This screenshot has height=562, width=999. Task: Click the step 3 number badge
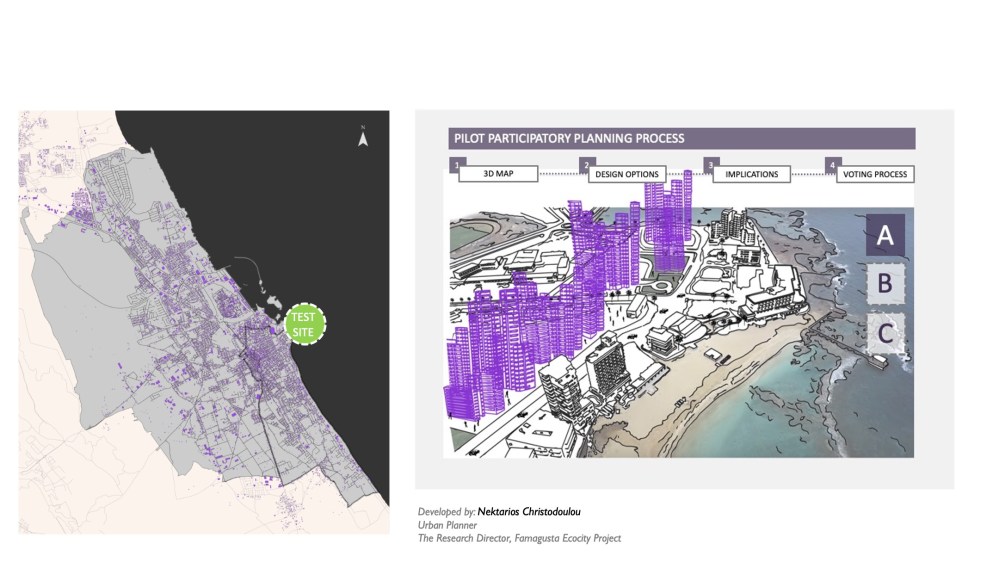coord(710,162)
